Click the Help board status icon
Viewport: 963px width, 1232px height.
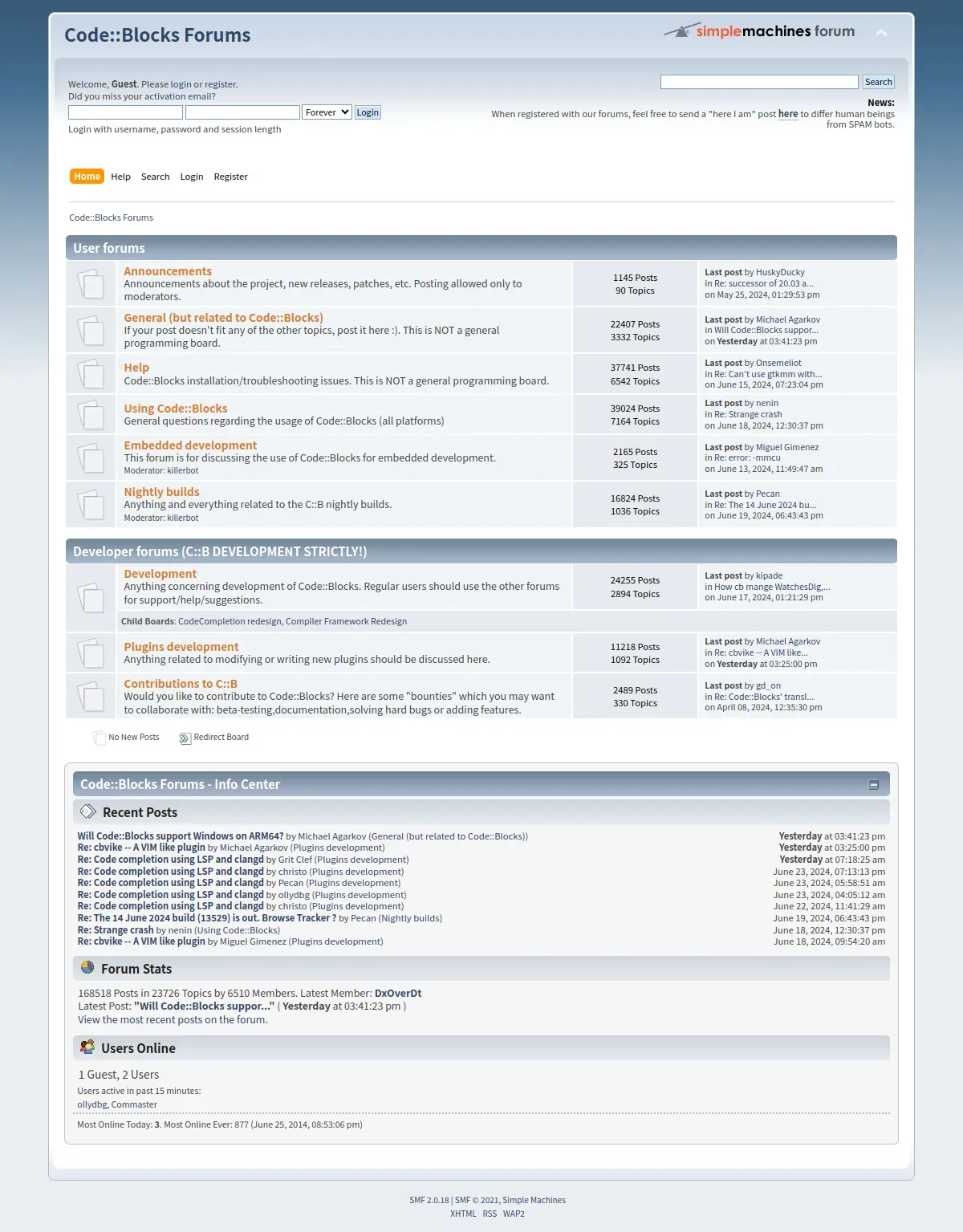point(91,373)
